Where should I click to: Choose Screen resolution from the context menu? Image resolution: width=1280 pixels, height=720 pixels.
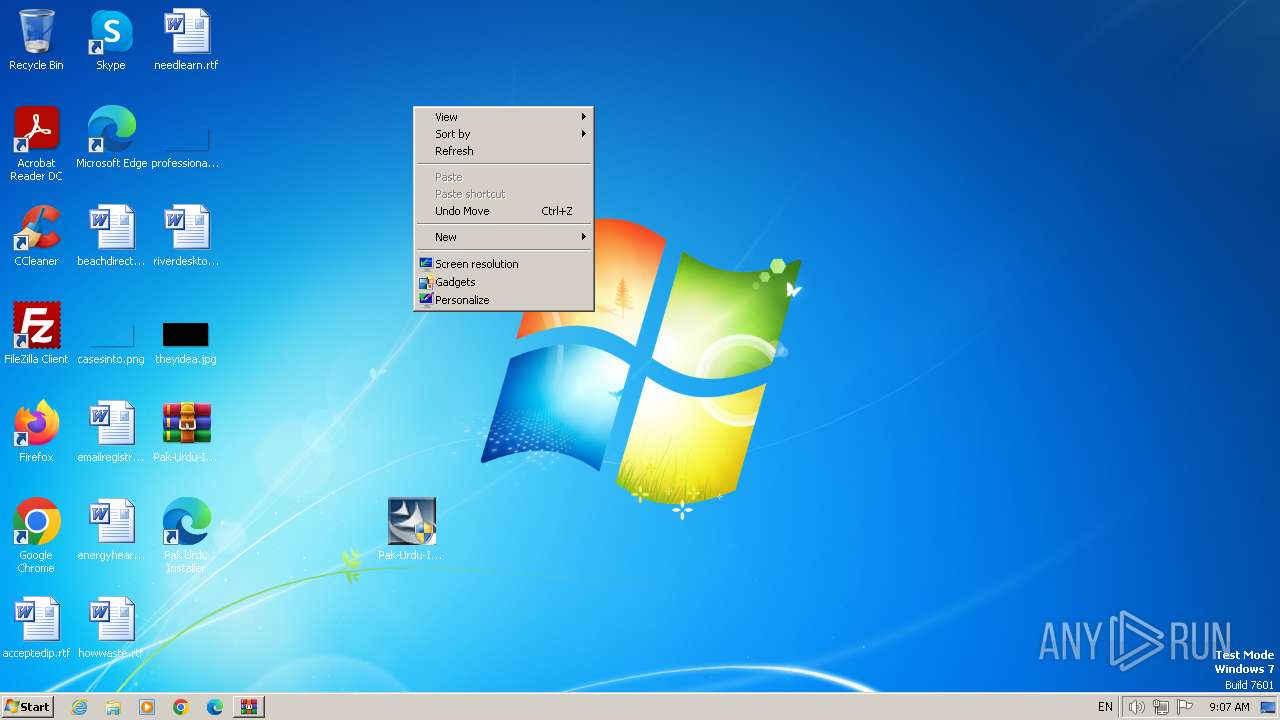coord(504,264)
